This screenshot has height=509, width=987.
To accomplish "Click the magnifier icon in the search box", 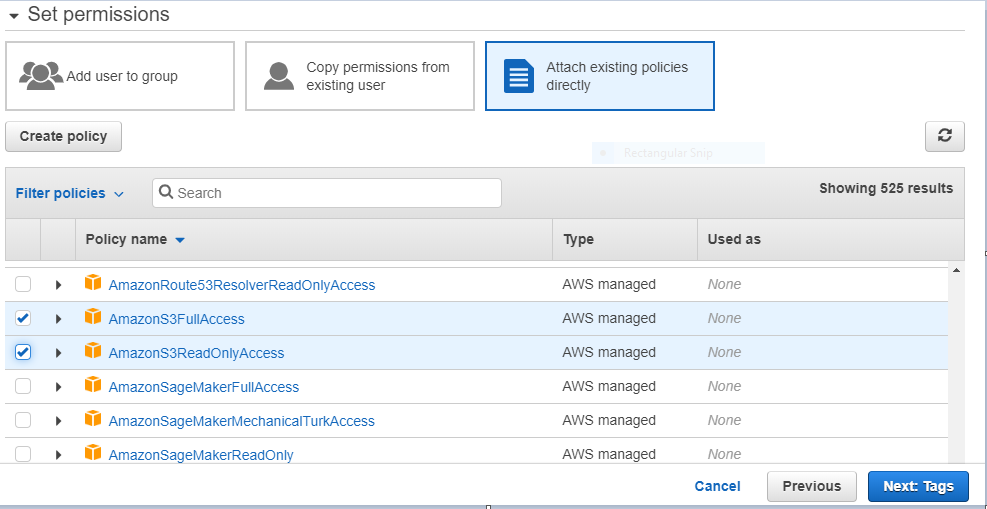I will click(x=166, y=193).
